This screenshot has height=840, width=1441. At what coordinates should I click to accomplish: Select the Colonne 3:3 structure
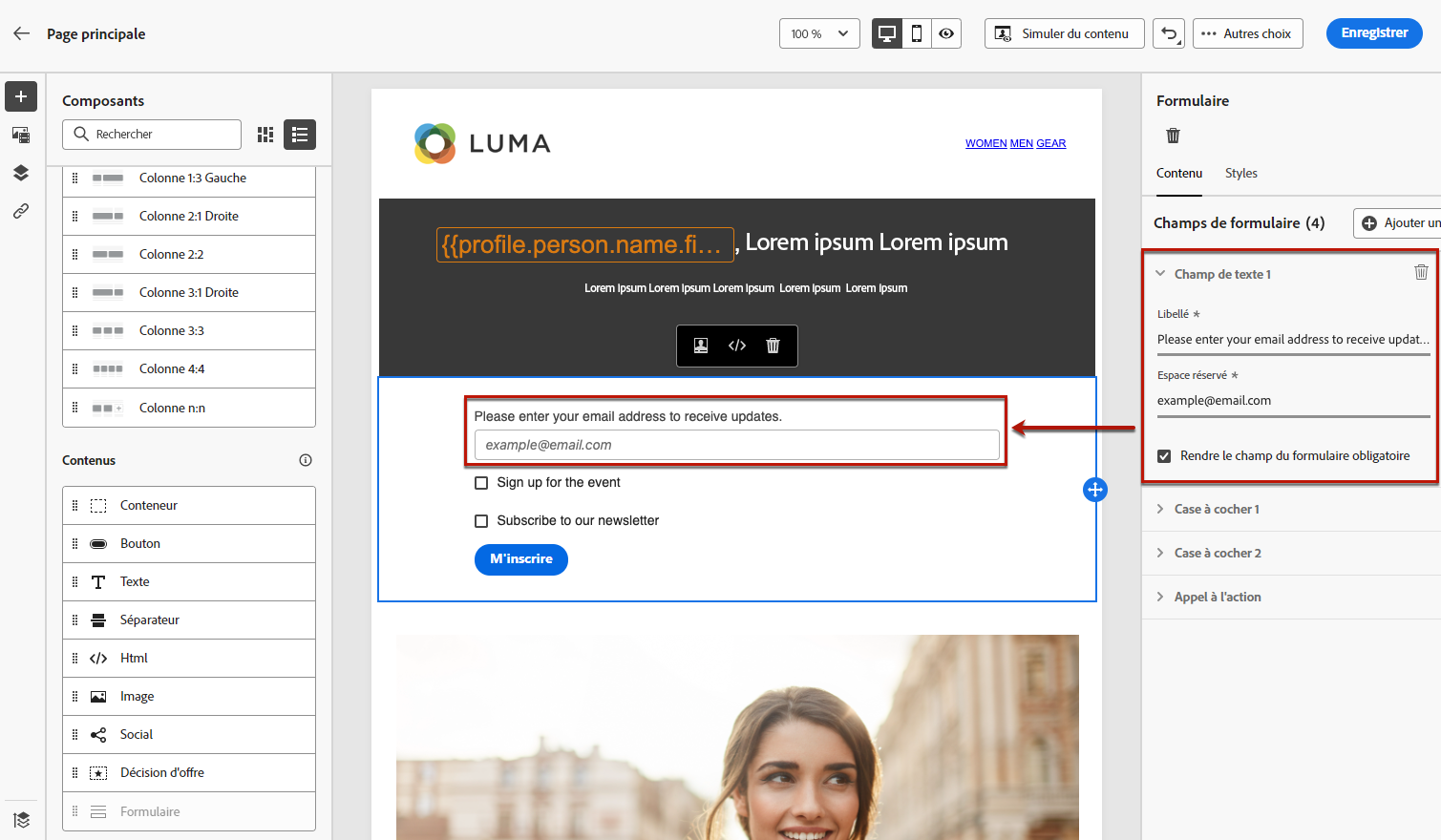click(189, 331)
